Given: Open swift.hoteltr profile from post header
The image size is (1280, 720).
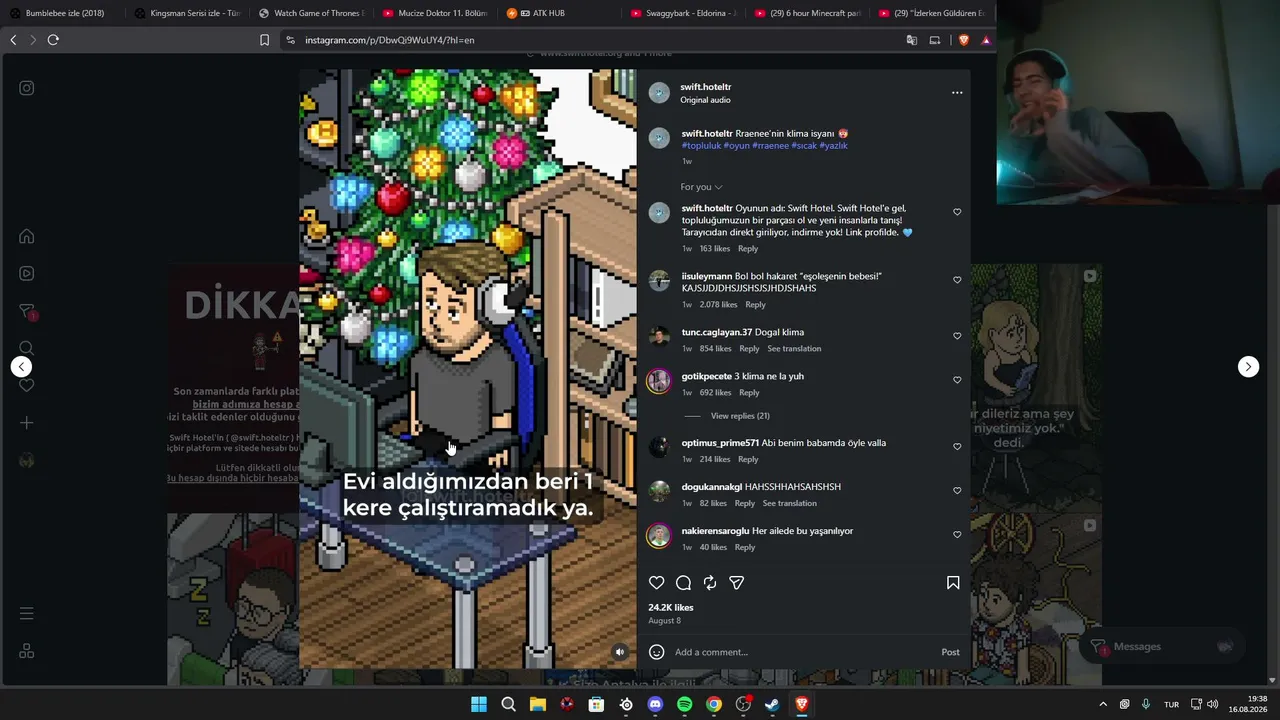Looking at the screenshot, I should click(x=706, y=87).
